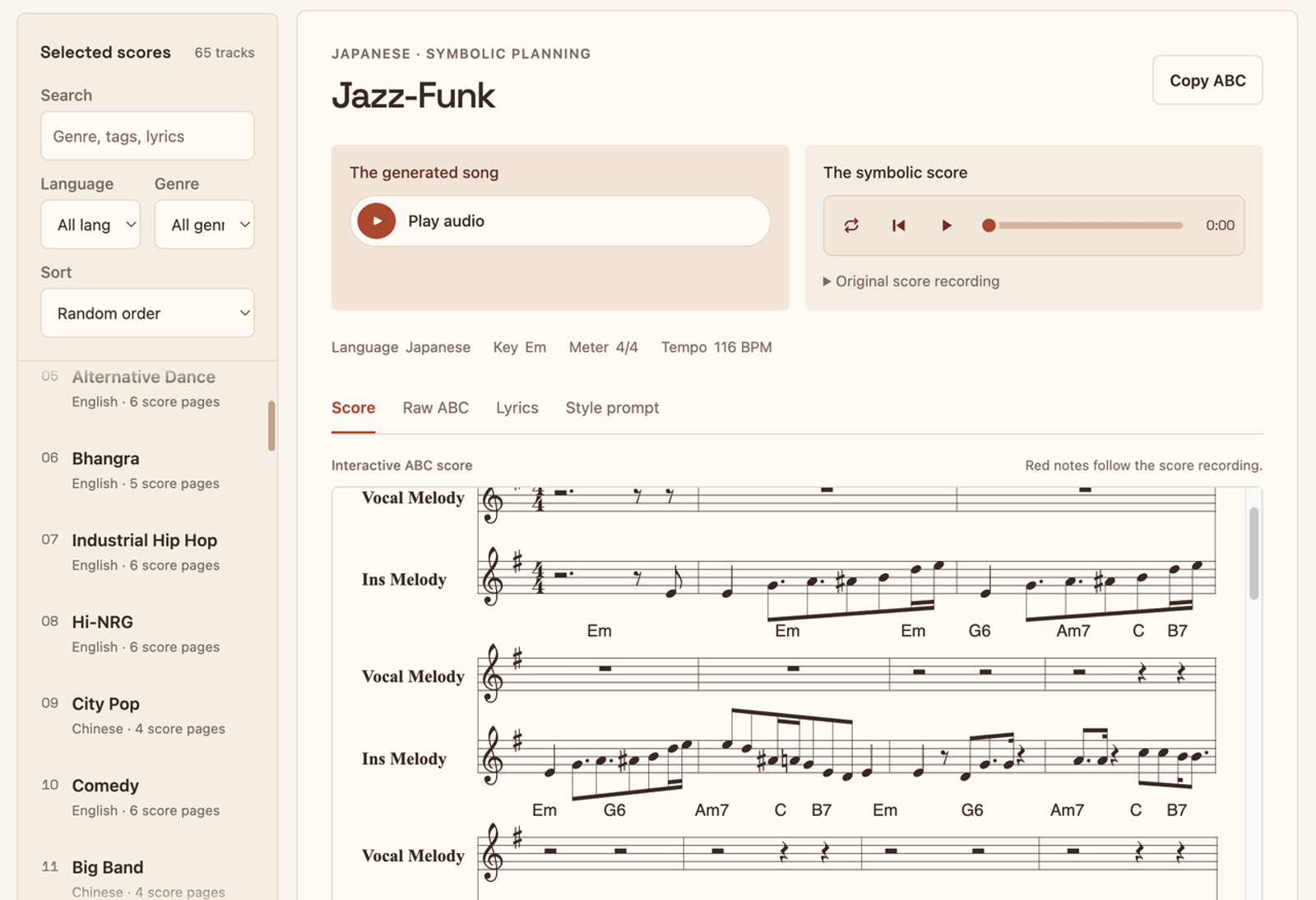Select the Industrial Hip Hop track
Viewport: 1316px width, 900px height.
tap(147, 552)
